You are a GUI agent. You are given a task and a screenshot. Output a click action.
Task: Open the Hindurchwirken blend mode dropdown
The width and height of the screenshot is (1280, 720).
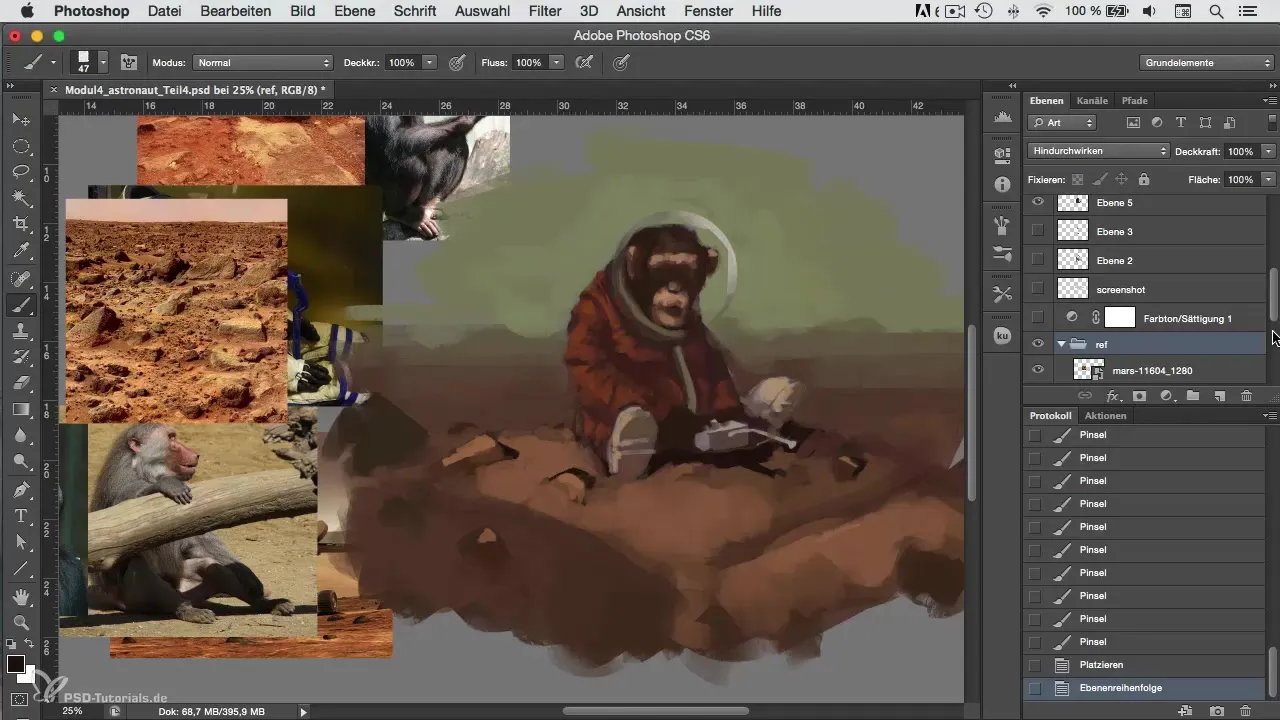(1098, 151)
